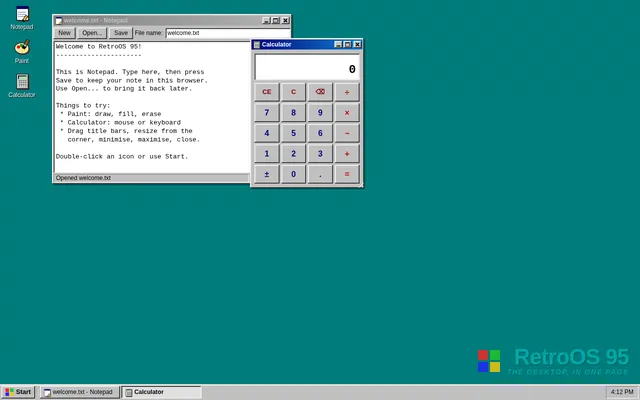Click the taskbar clock showing 4:12 PM
Screen dimensions: 640x400
(x=622, y=392)
